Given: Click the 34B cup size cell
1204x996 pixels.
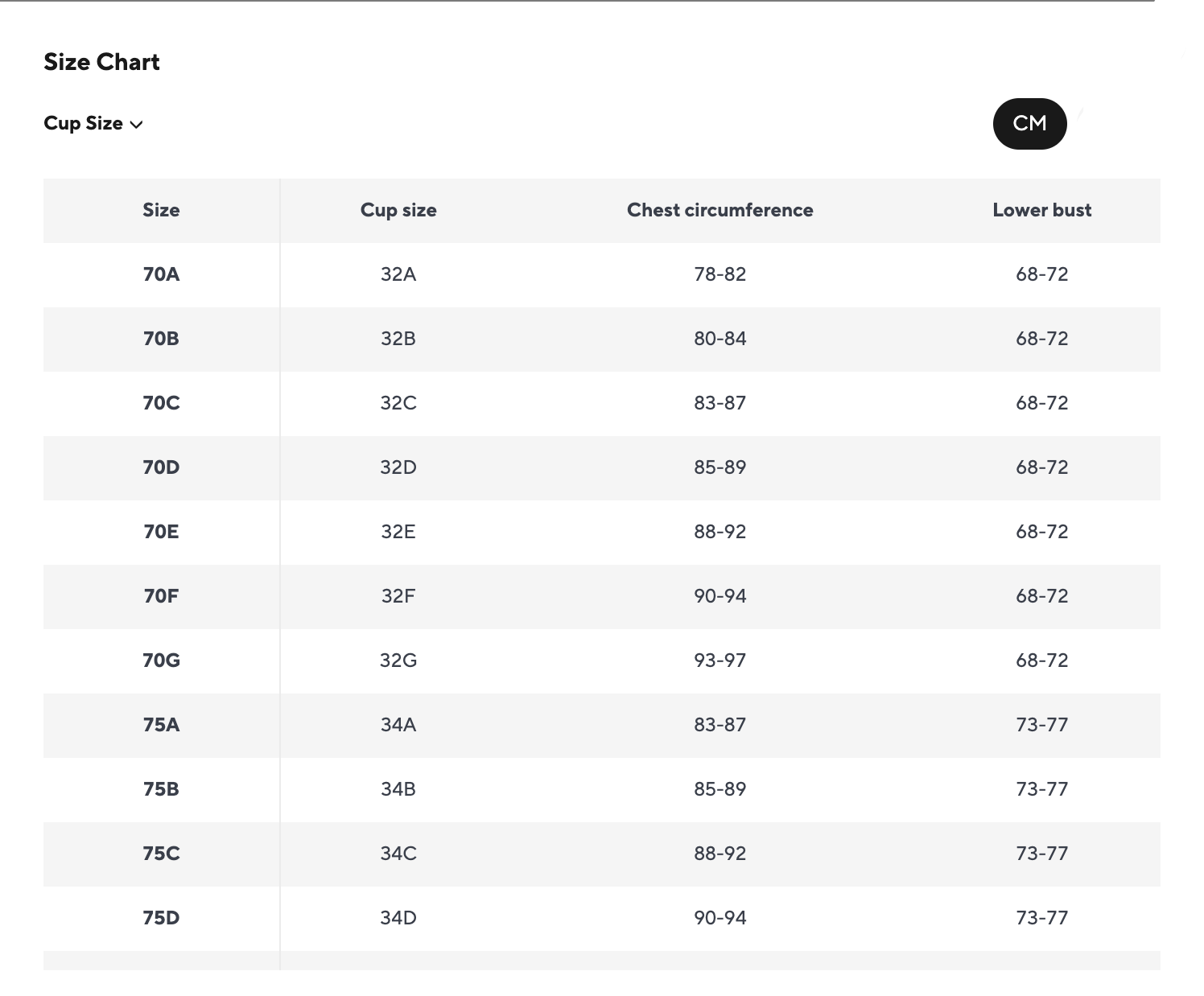Looking at the screenshot, I should pyautogui.click(x=398, y=789).
